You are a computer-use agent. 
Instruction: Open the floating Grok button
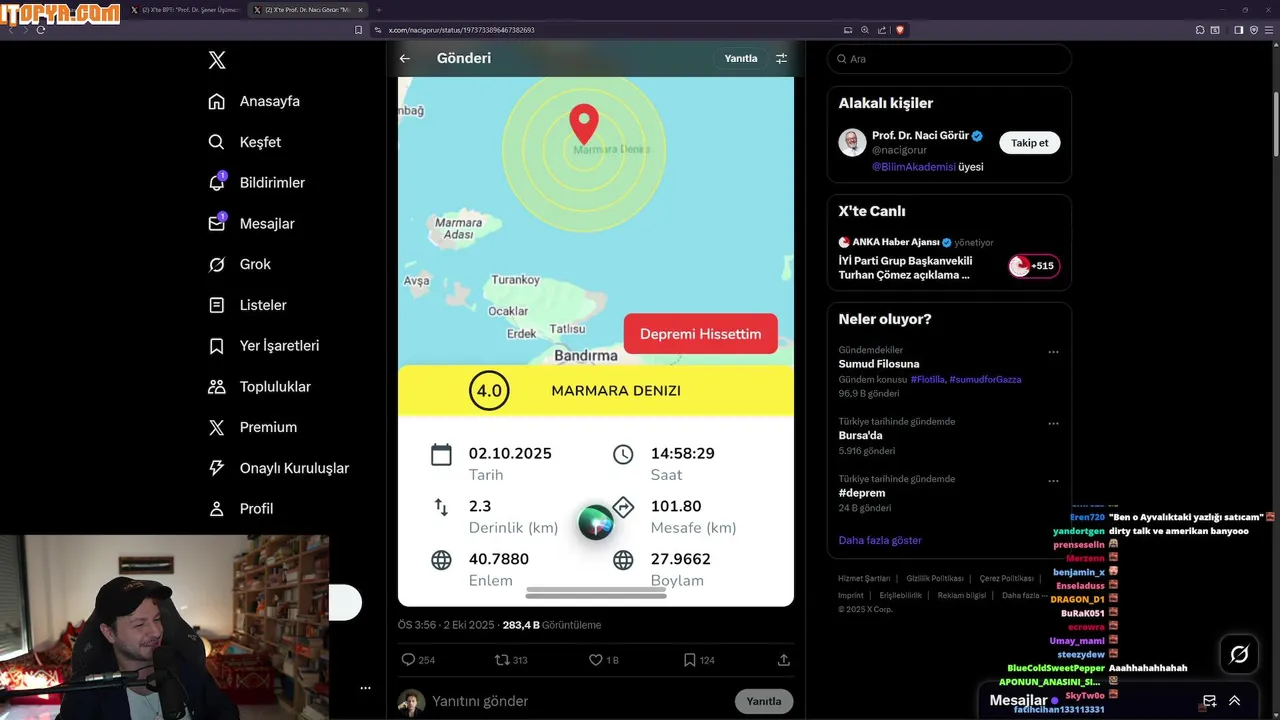pos(1239,654)
